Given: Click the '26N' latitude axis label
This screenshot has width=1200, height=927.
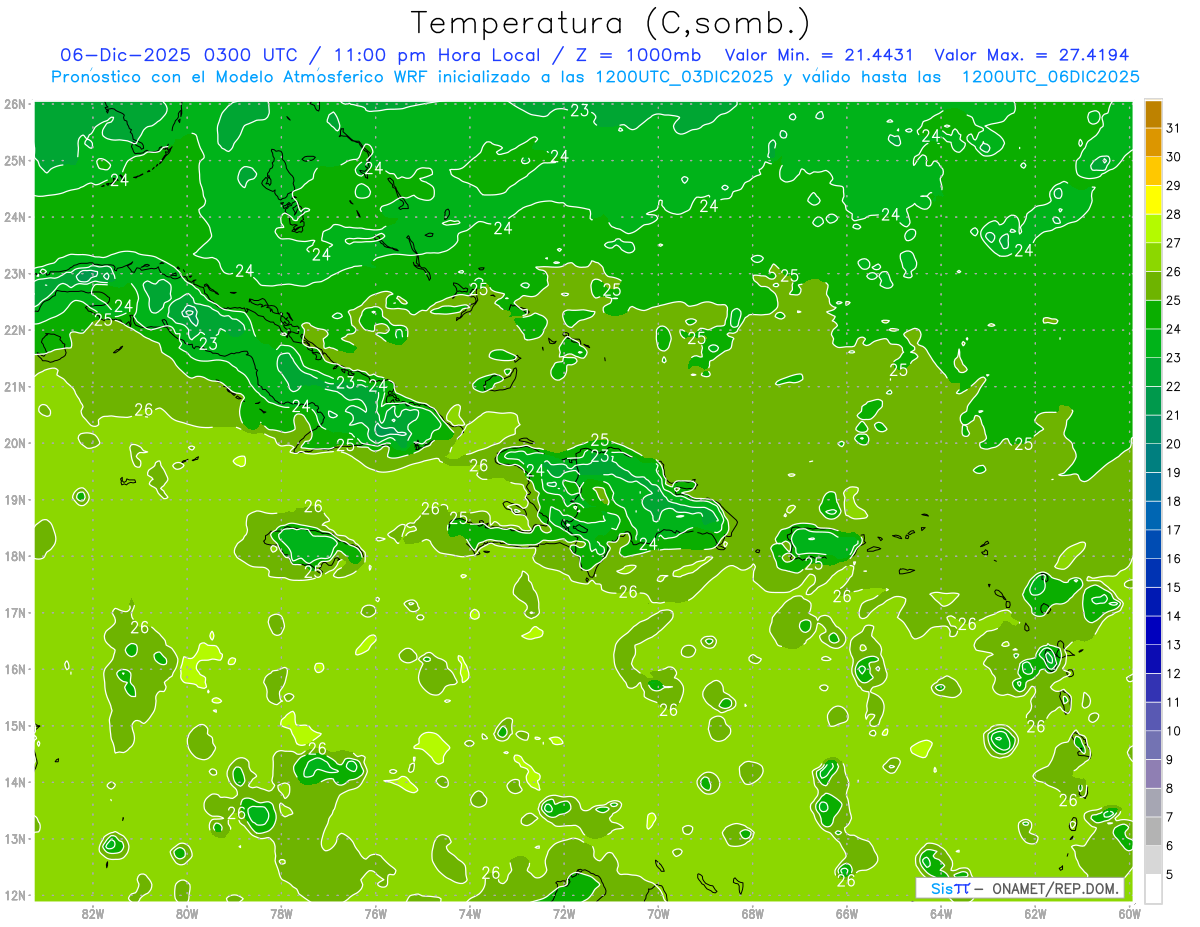Looking at the screenshot, I should (15, 104).
